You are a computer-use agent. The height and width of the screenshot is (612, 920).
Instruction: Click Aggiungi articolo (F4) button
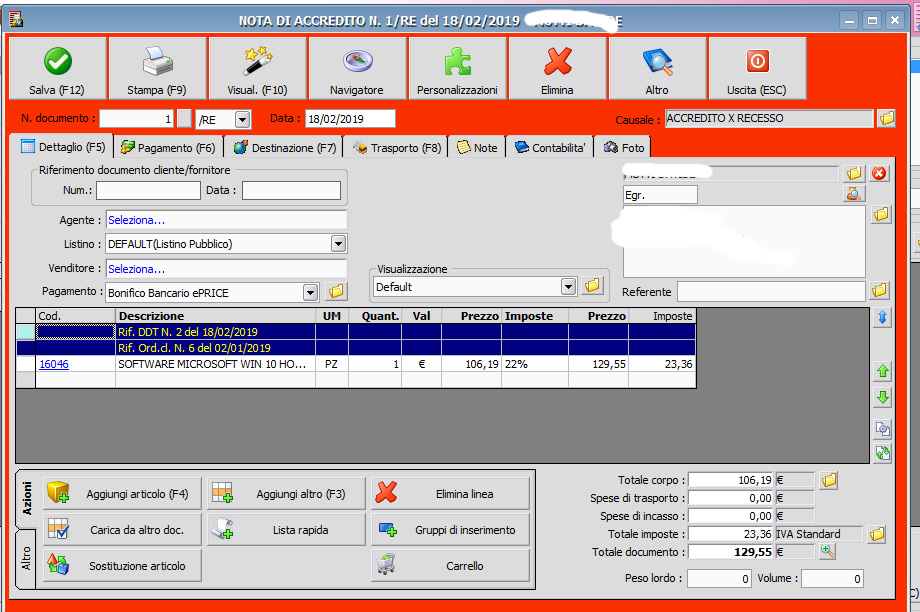122,493
